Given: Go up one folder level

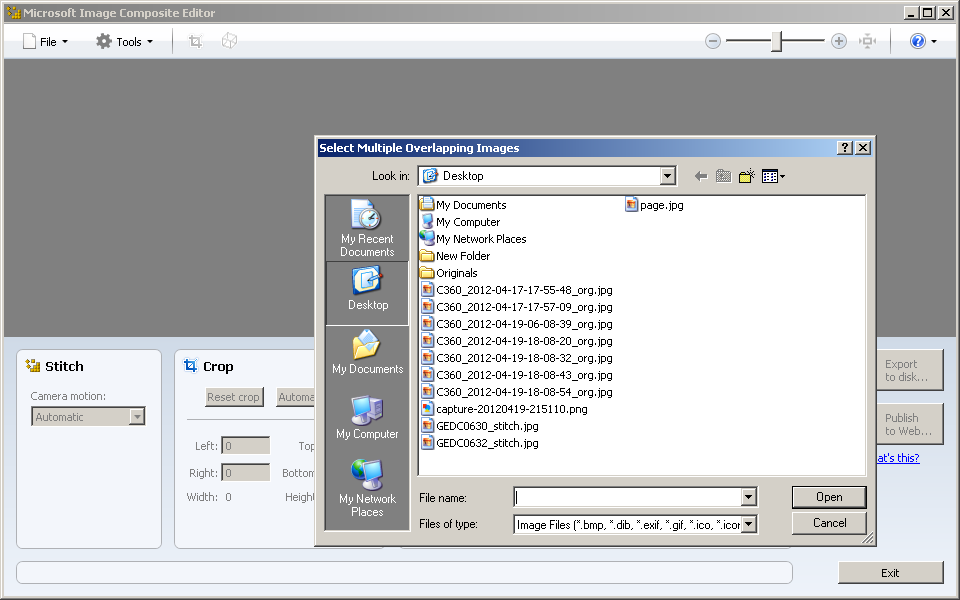Looking at the screenshot, I should point(724,176).
